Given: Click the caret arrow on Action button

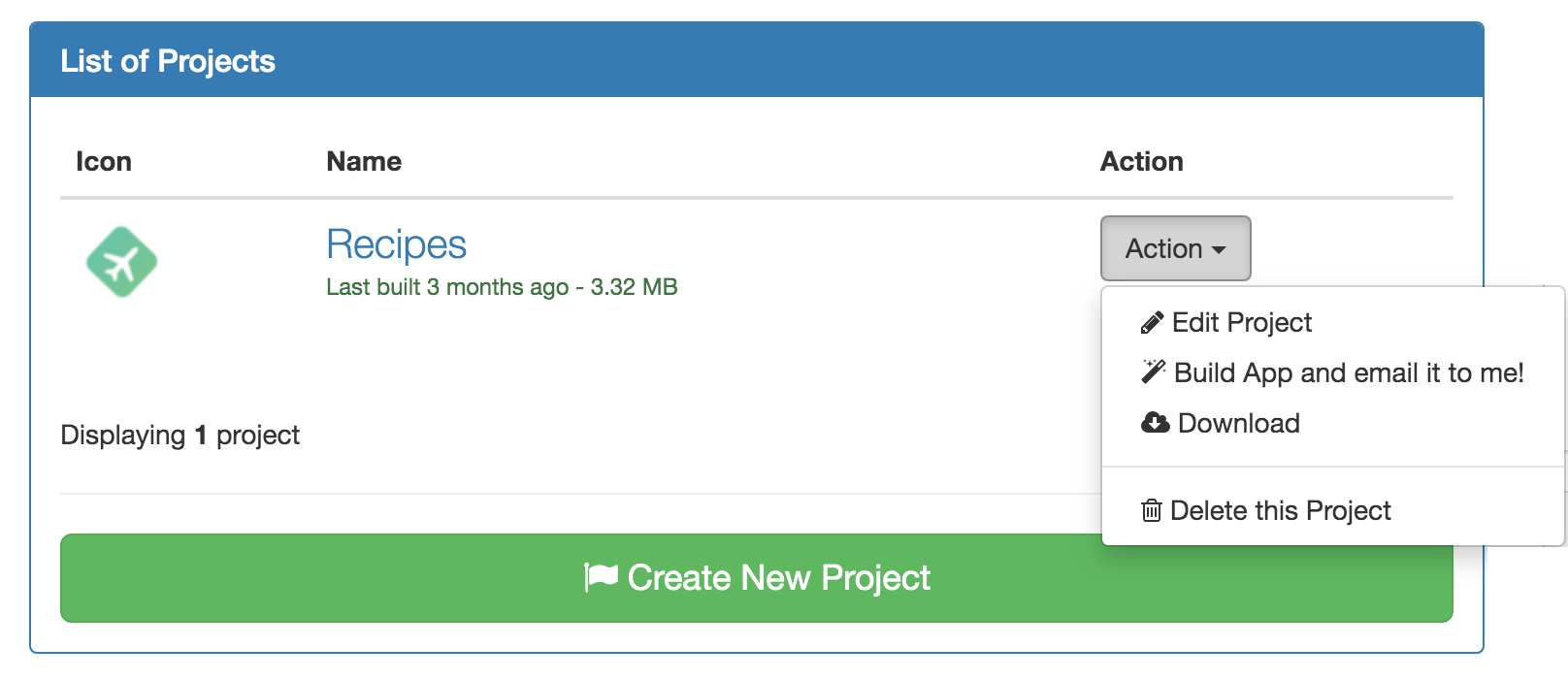Looking at the screenshot, I should click(1219, 250).
